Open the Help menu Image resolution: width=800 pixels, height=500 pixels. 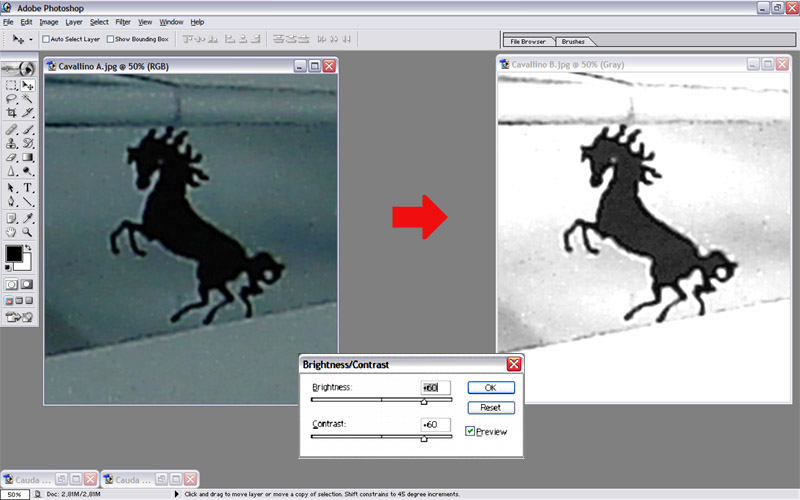197,22
